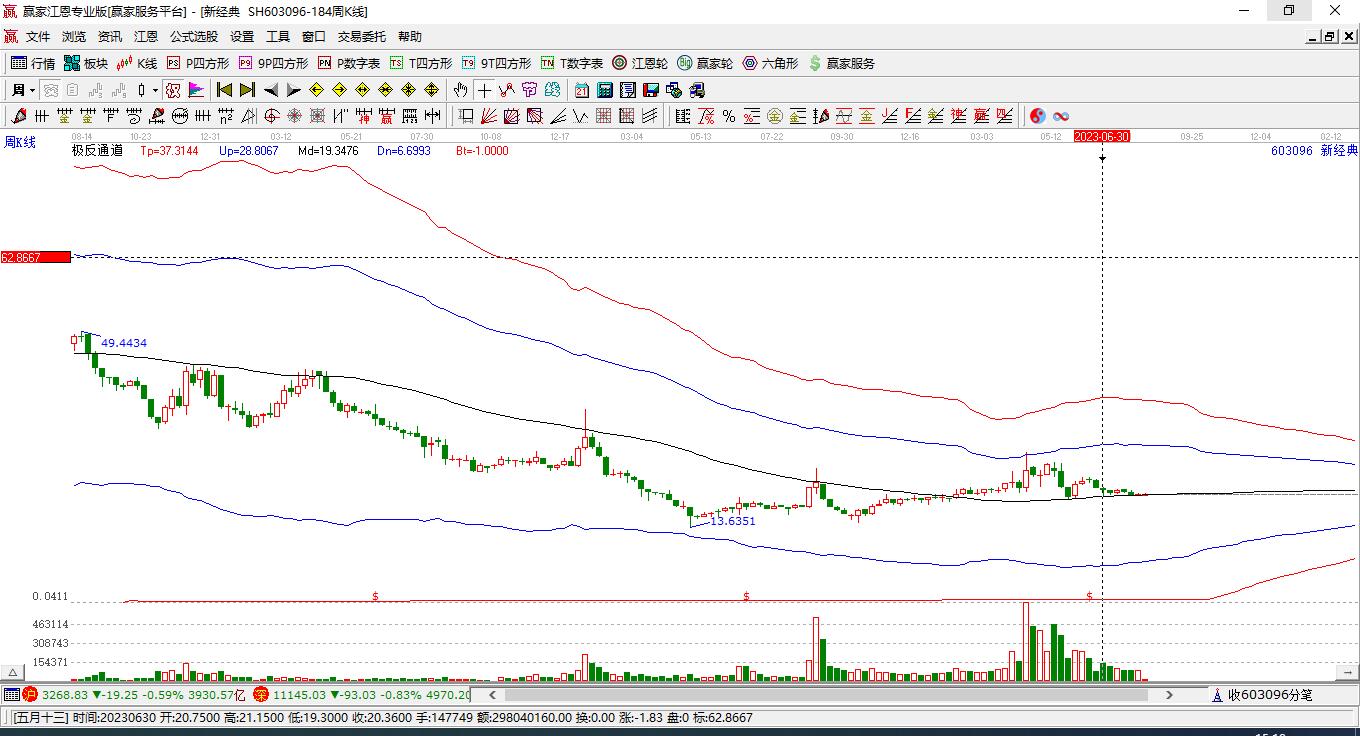This screenshot has width=1360, height=736.
Task: Open the 交易委托 menu
Action: click(362, 37)
